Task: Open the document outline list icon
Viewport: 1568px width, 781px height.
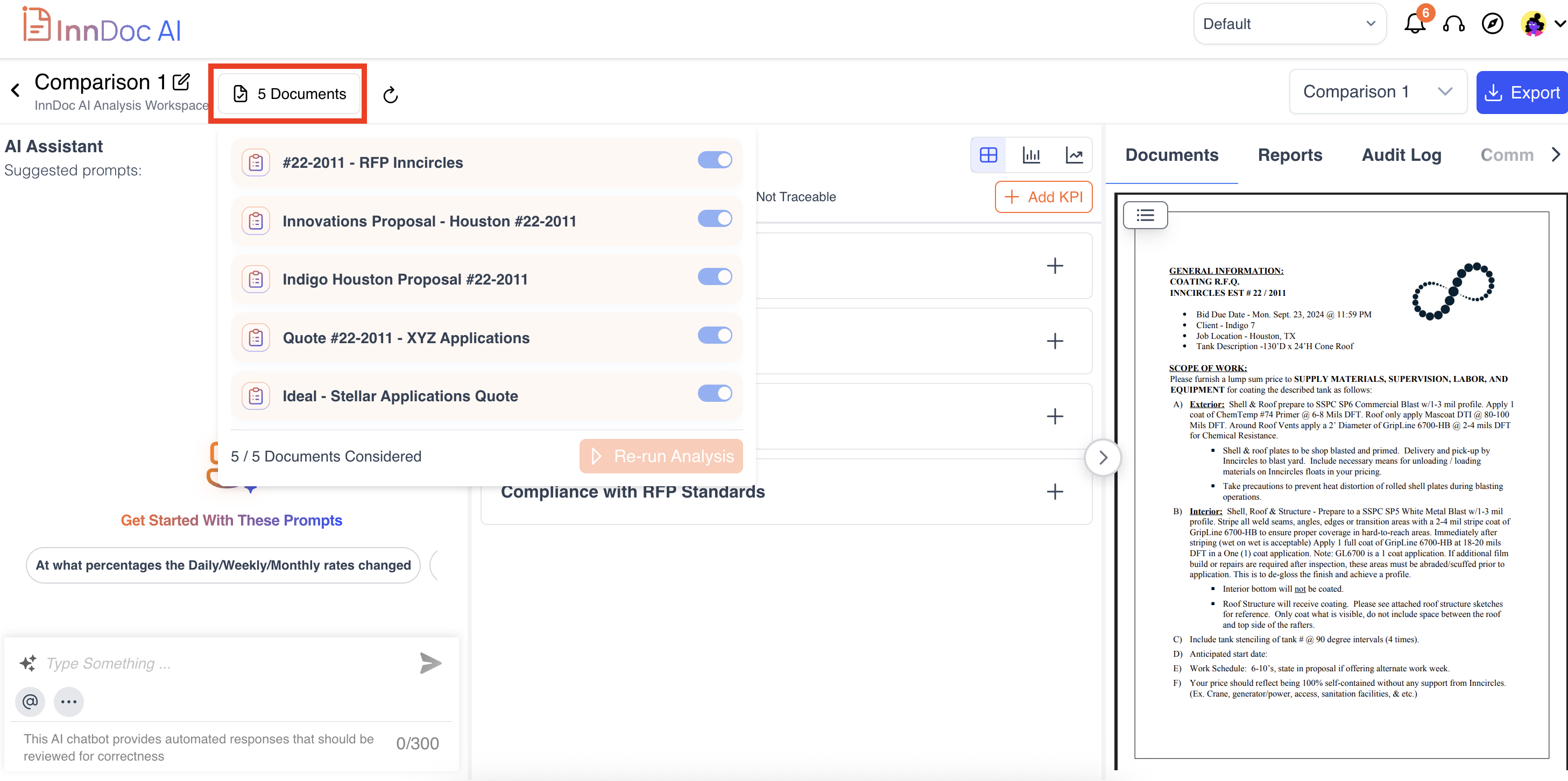Action: [x=1145, y=215]
